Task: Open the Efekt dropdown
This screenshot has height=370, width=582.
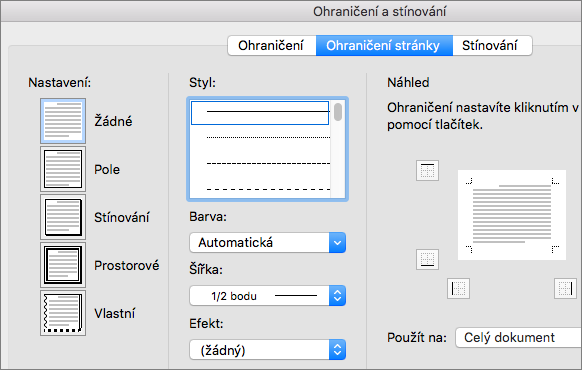Action: coord(267,350)
